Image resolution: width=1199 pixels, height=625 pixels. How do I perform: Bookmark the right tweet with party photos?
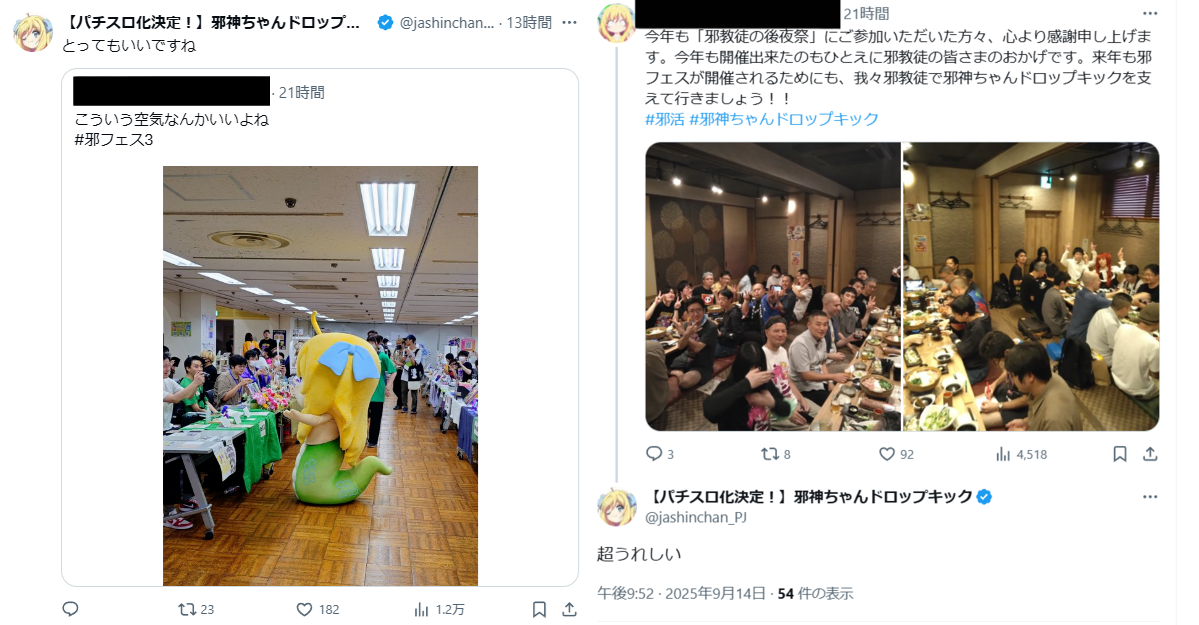point(1119,454)
